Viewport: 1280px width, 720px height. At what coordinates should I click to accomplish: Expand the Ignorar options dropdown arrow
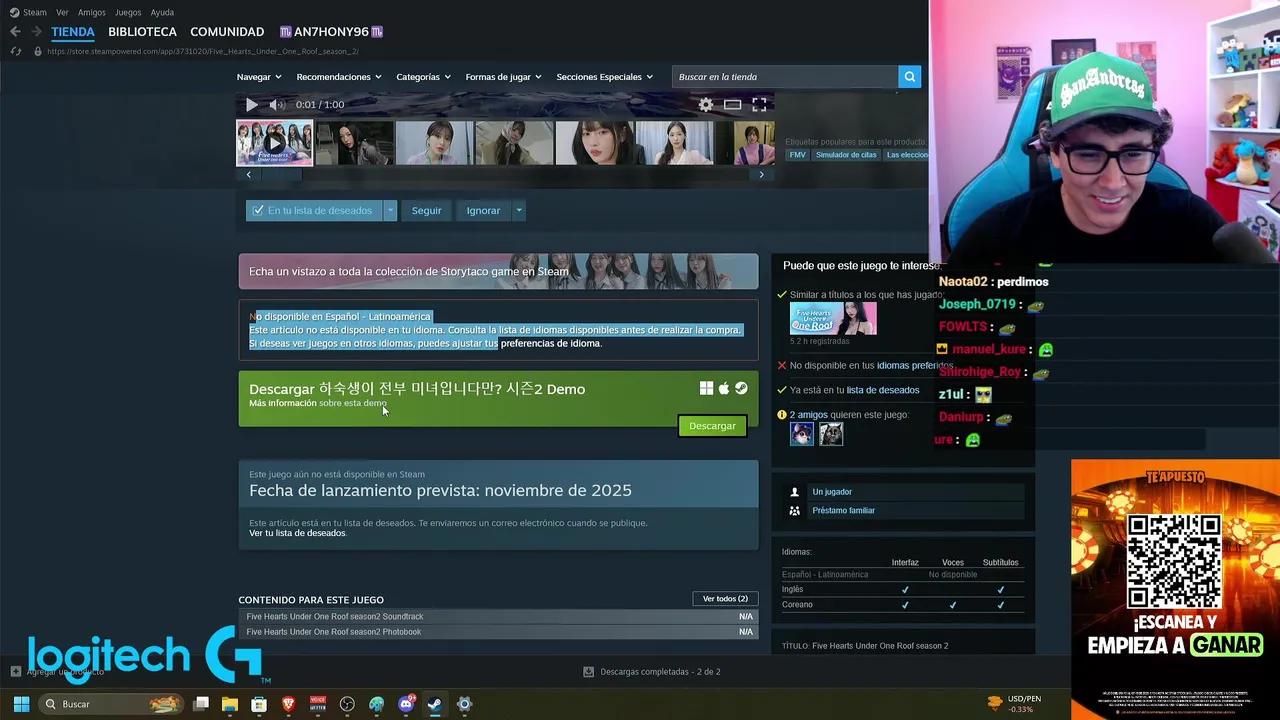point(518,210)
